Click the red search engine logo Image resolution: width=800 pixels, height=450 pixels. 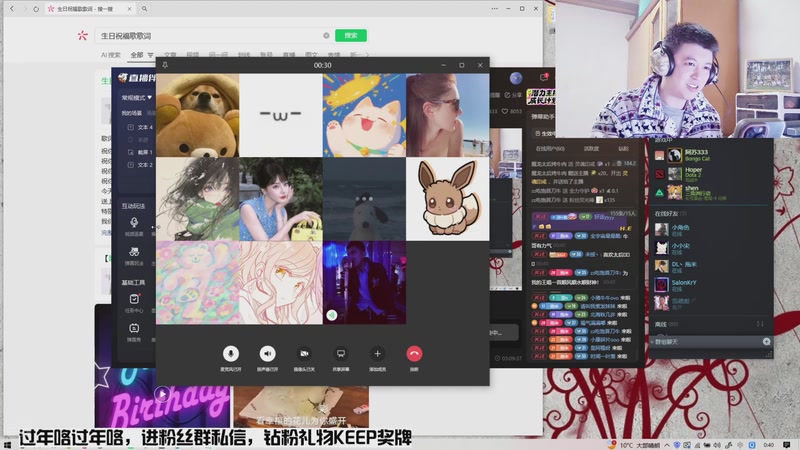pyautogui.click(x=83, y=35)
